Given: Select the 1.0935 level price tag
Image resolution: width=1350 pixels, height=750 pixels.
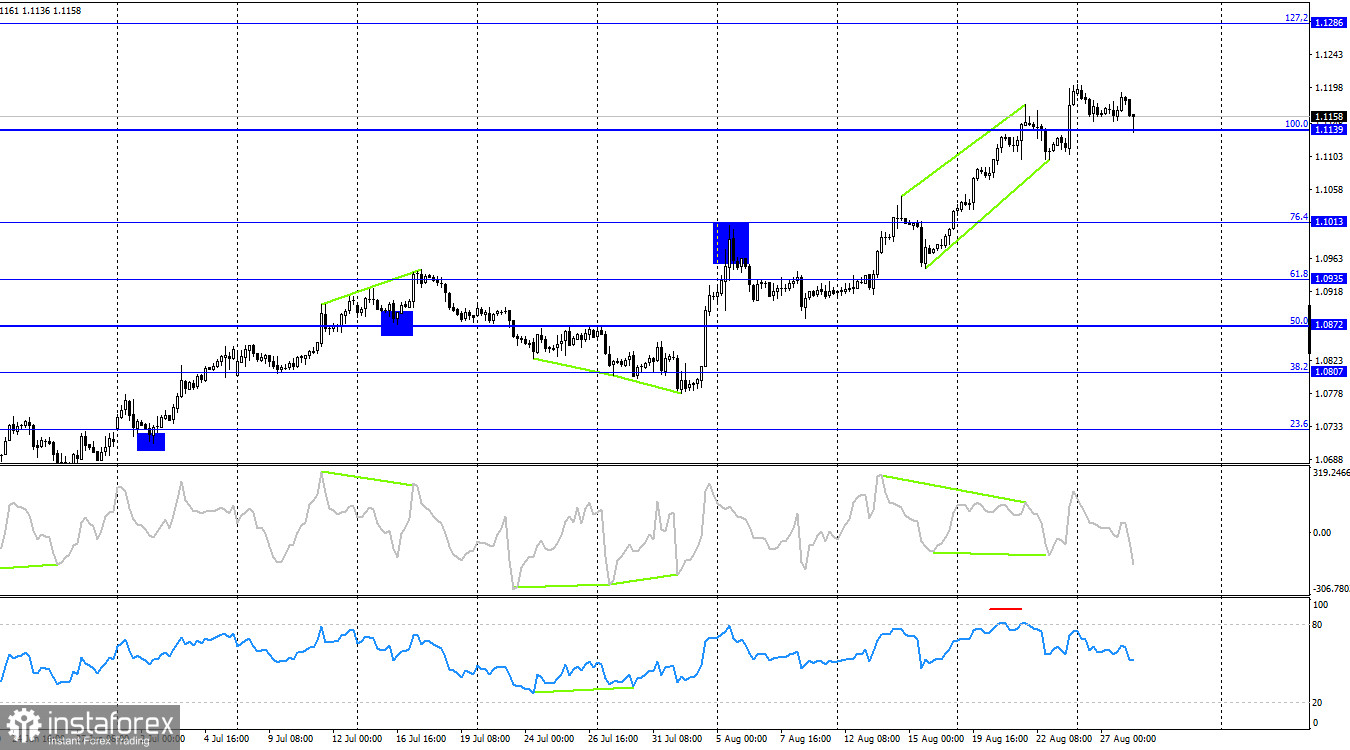Looking at the screenshot, I should (1327, 279).
